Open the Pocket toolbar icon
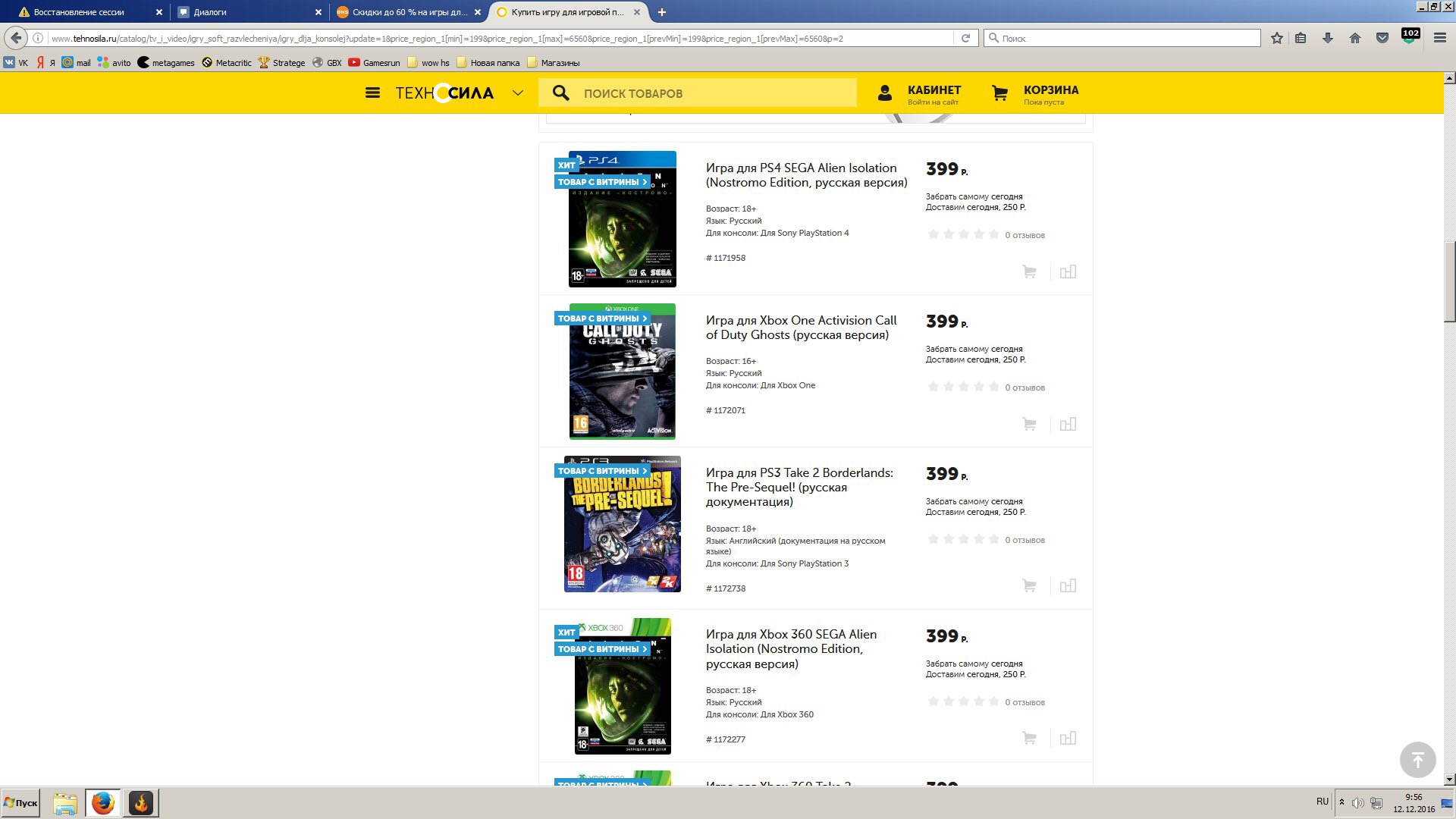 tap(1382, 38)
